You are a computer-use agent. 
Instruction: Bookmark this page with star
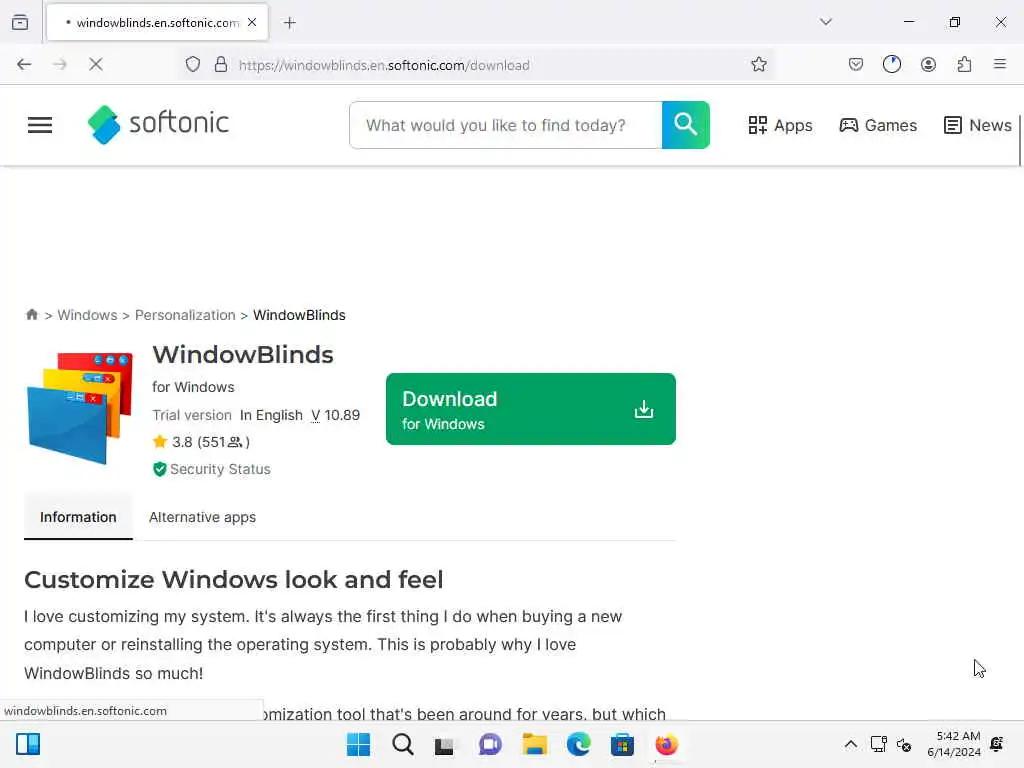pyautogui.click(x=759, y=64)
